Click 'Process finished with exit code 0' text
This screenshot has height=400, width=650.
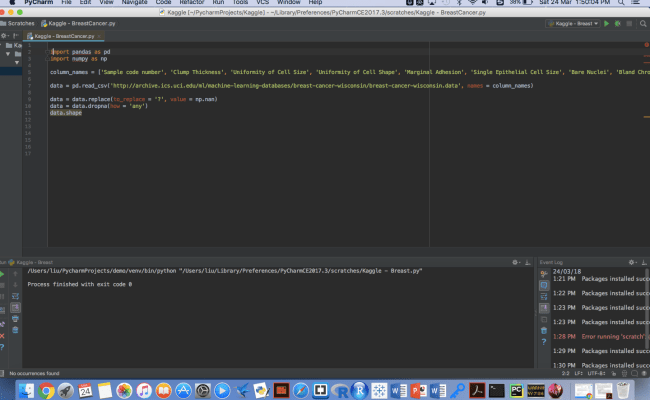(x=80, y=284)
